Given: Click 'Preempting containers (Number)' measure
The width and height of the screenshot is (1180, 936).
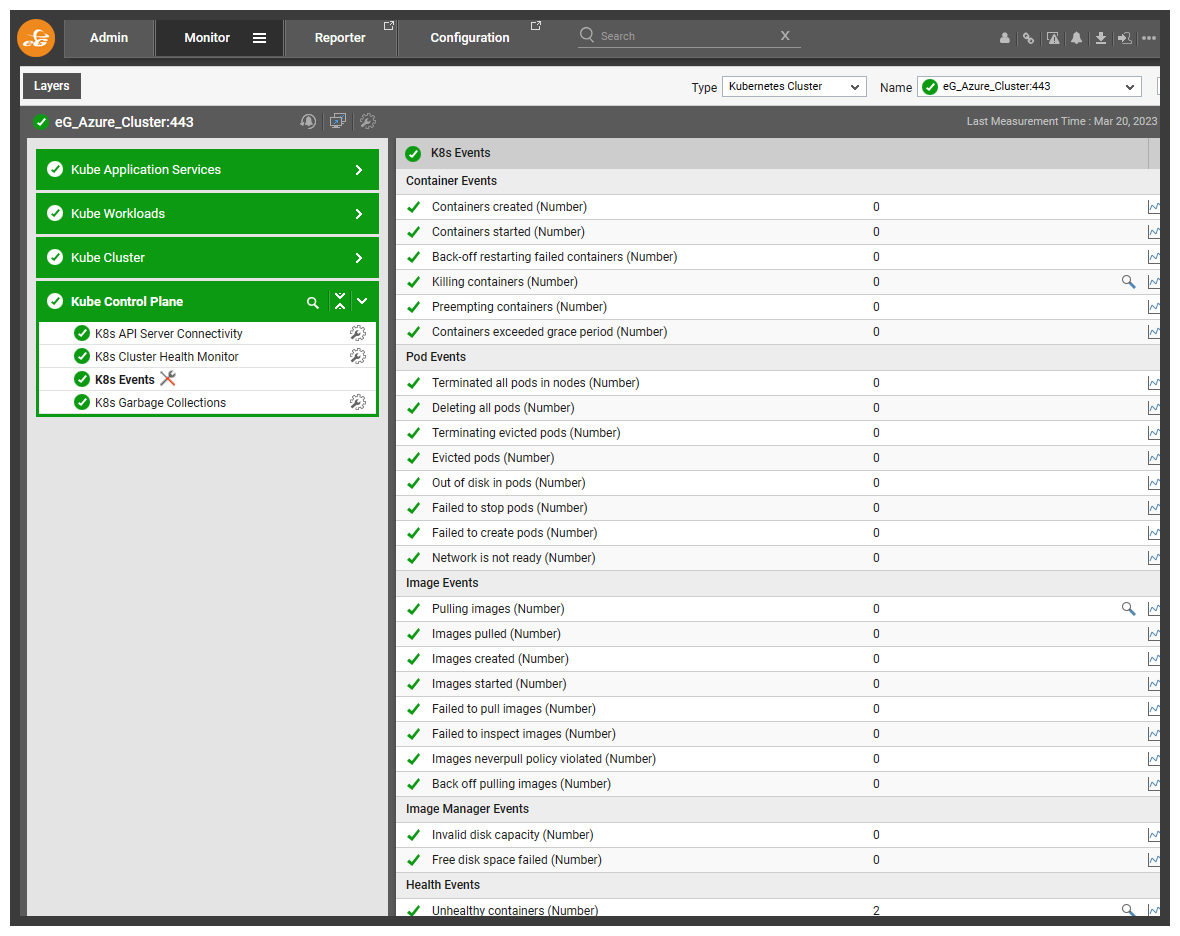Looking at the screenshot, I should click(x=519, y=307).
